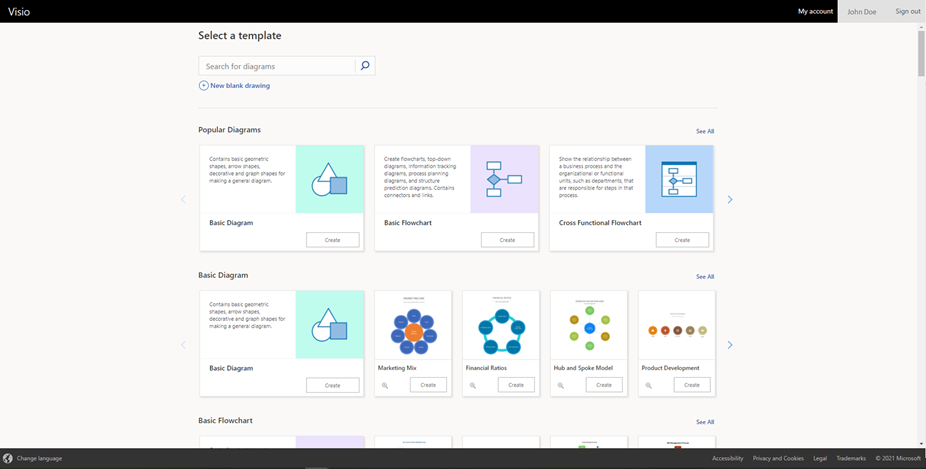Click the © 2021 Microsoft text
Screen dimensions: 926x469
click(898, 458)
